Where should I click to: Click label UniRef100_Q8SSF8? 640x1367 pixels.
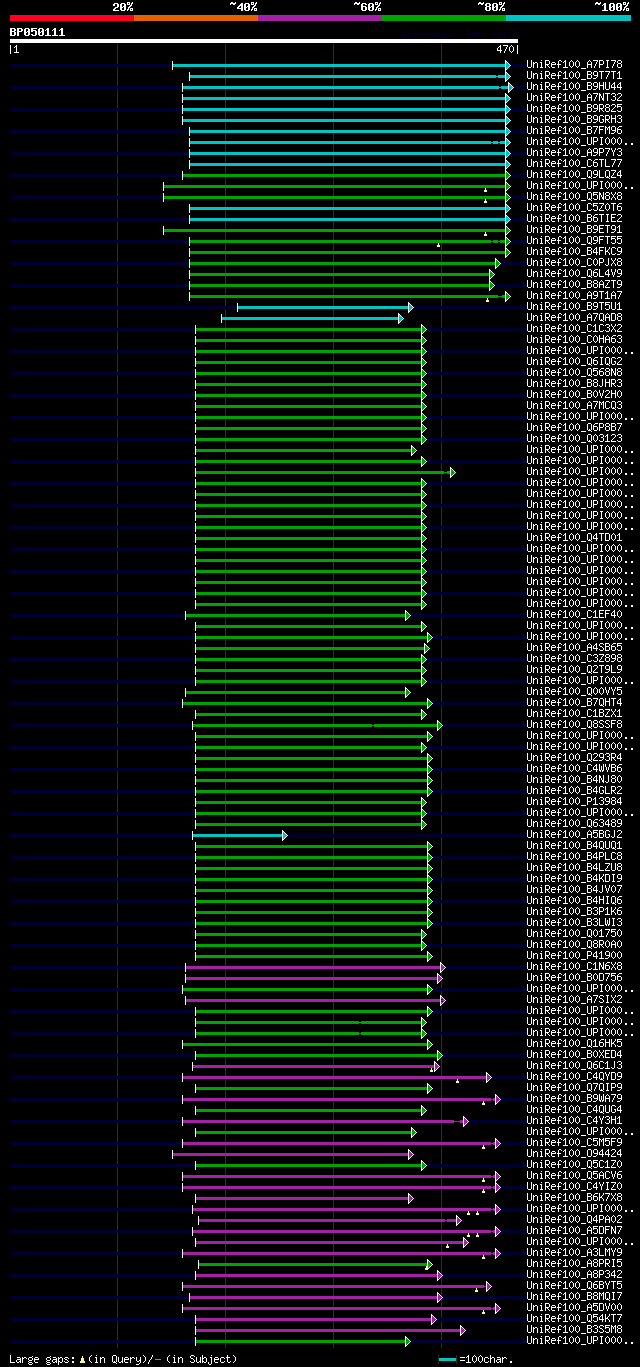click(574, 724)
